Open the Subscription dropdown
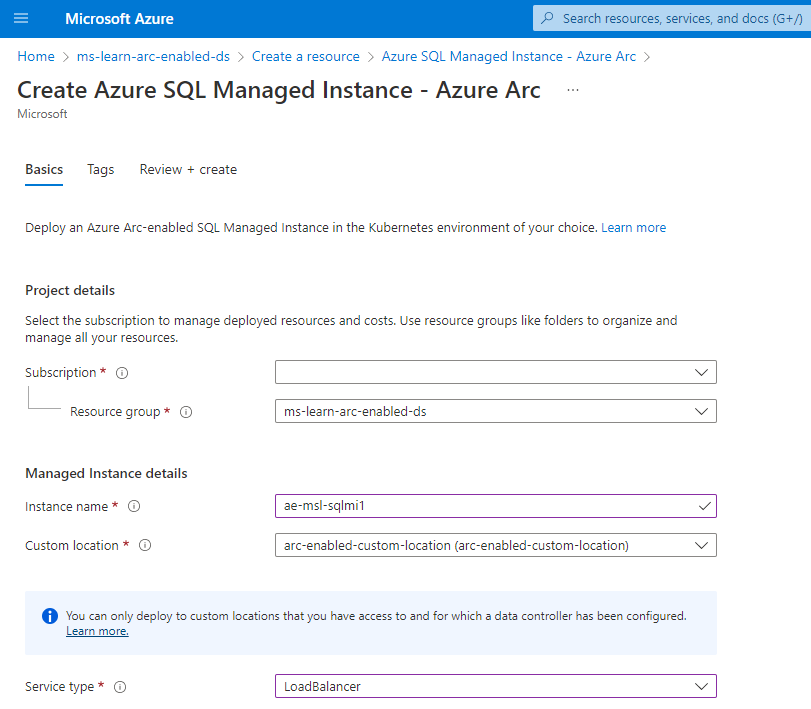The width and height of the screenshot is (811, 709). (x=495, y=372)
